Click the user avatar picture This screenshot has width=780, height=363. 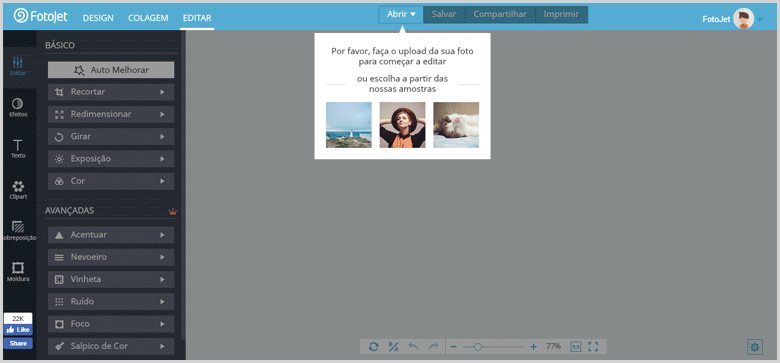(744, 19)
